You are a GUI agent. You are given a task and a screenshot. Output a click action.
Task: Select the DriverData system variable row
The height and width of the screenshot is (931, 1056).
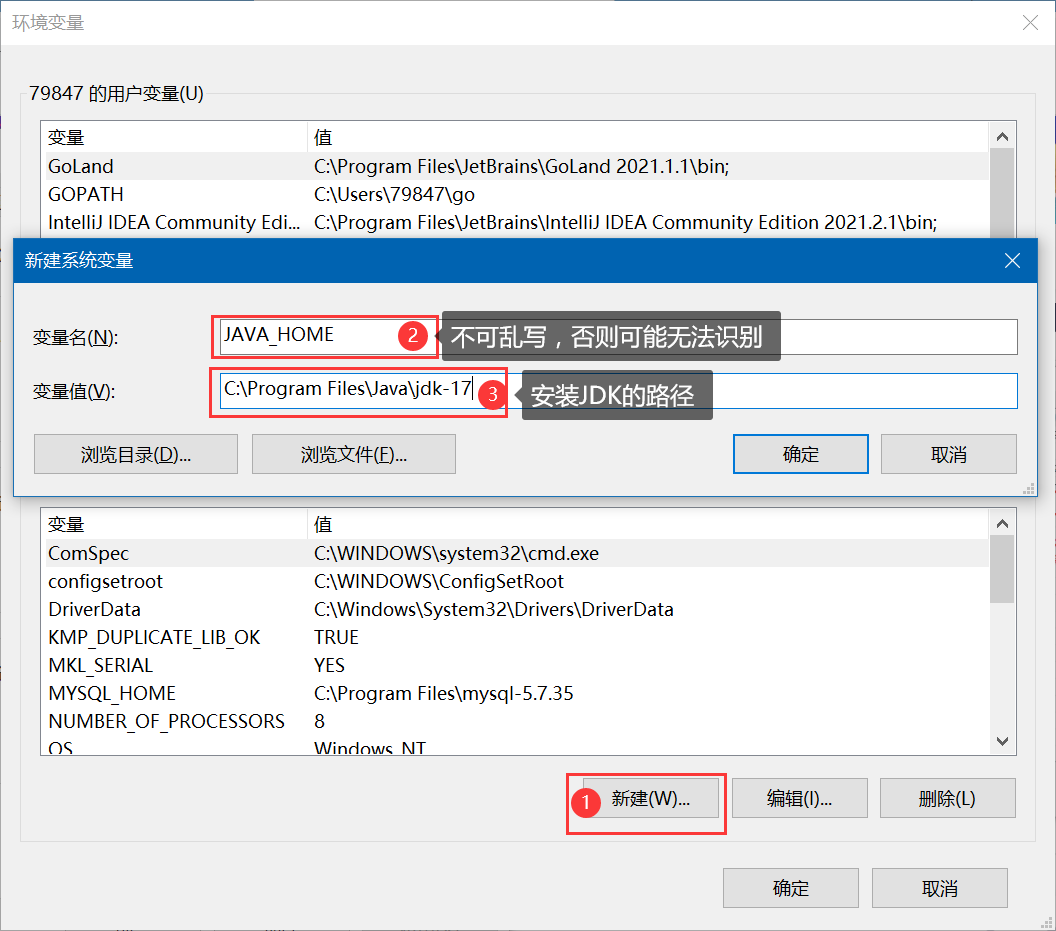517,610
